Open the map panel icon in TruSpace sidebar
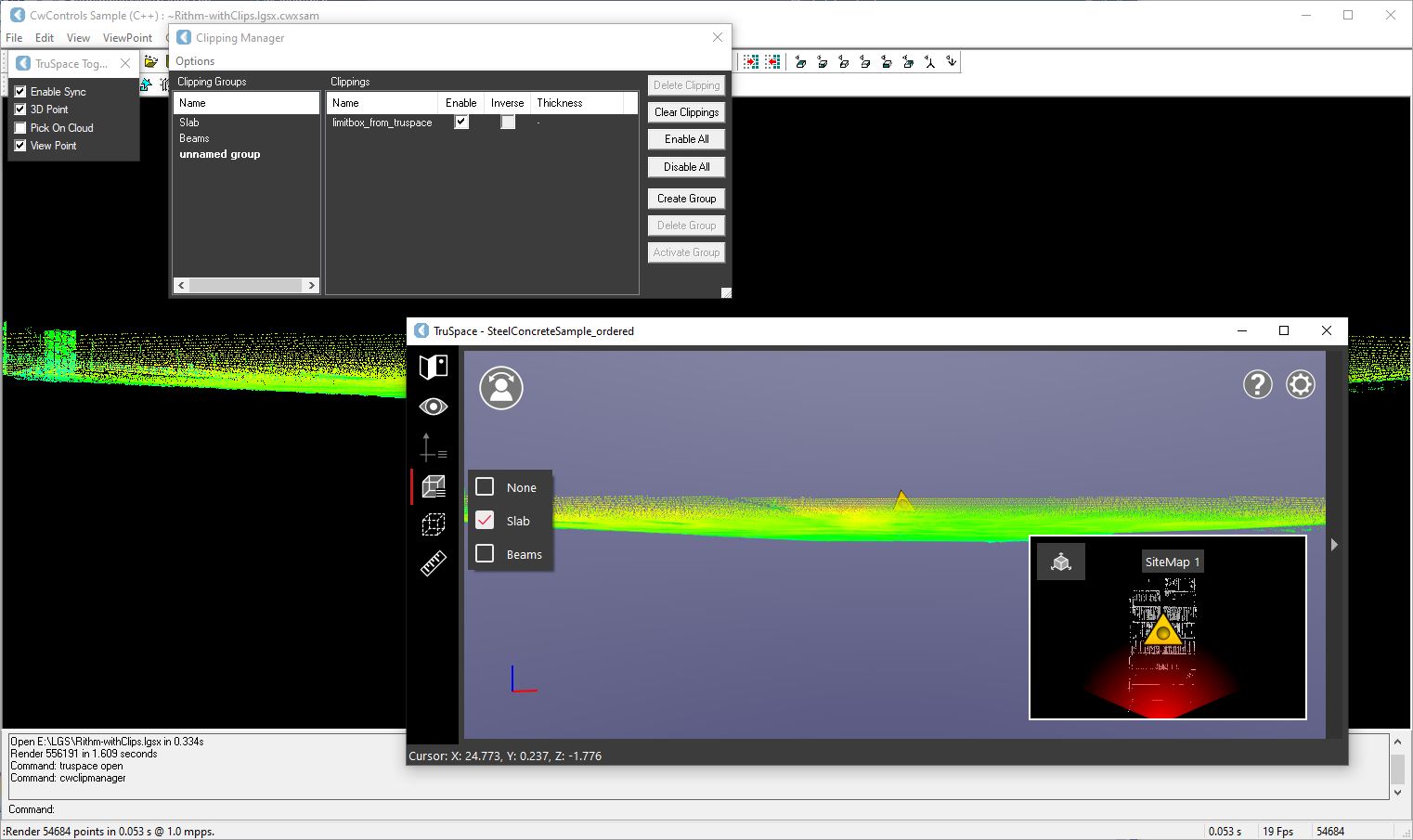This screenshot has width=1413, height=840. click(433, 367)
